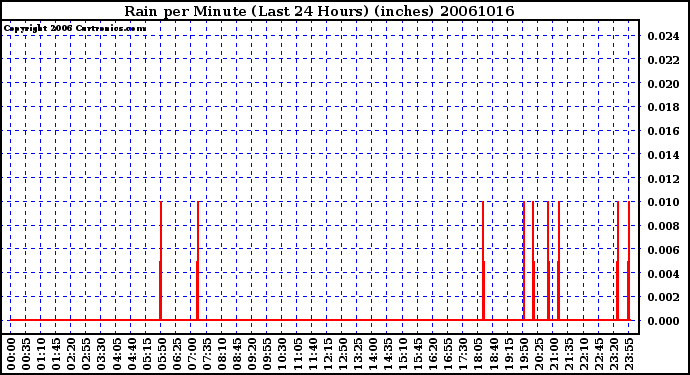Click the 0.002 y-axis label

[x=663, y=297]
